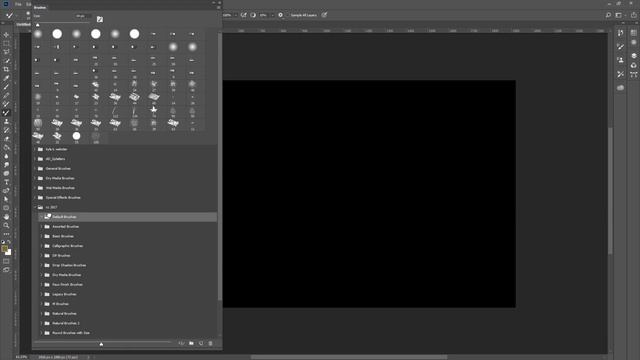The image size is (640, 360).
Task: Create new brush icon in Brushes panel
Action: pyautogui.click(x=201, y=343)
